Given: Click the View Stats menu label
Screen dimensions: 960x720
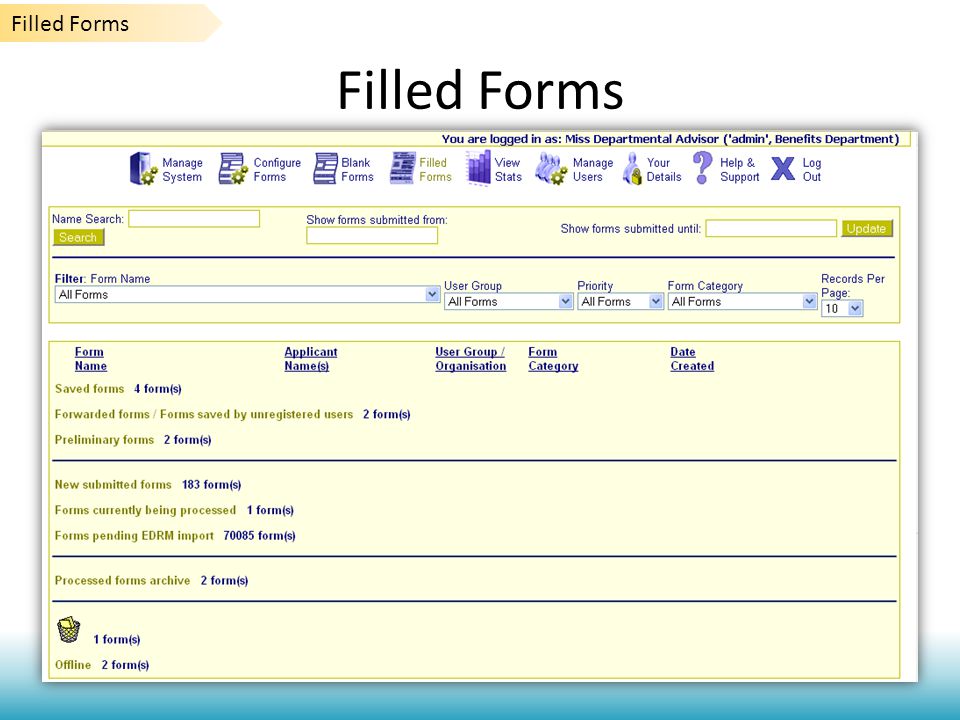Looking at the screenshot, I should tap(508, 170).
